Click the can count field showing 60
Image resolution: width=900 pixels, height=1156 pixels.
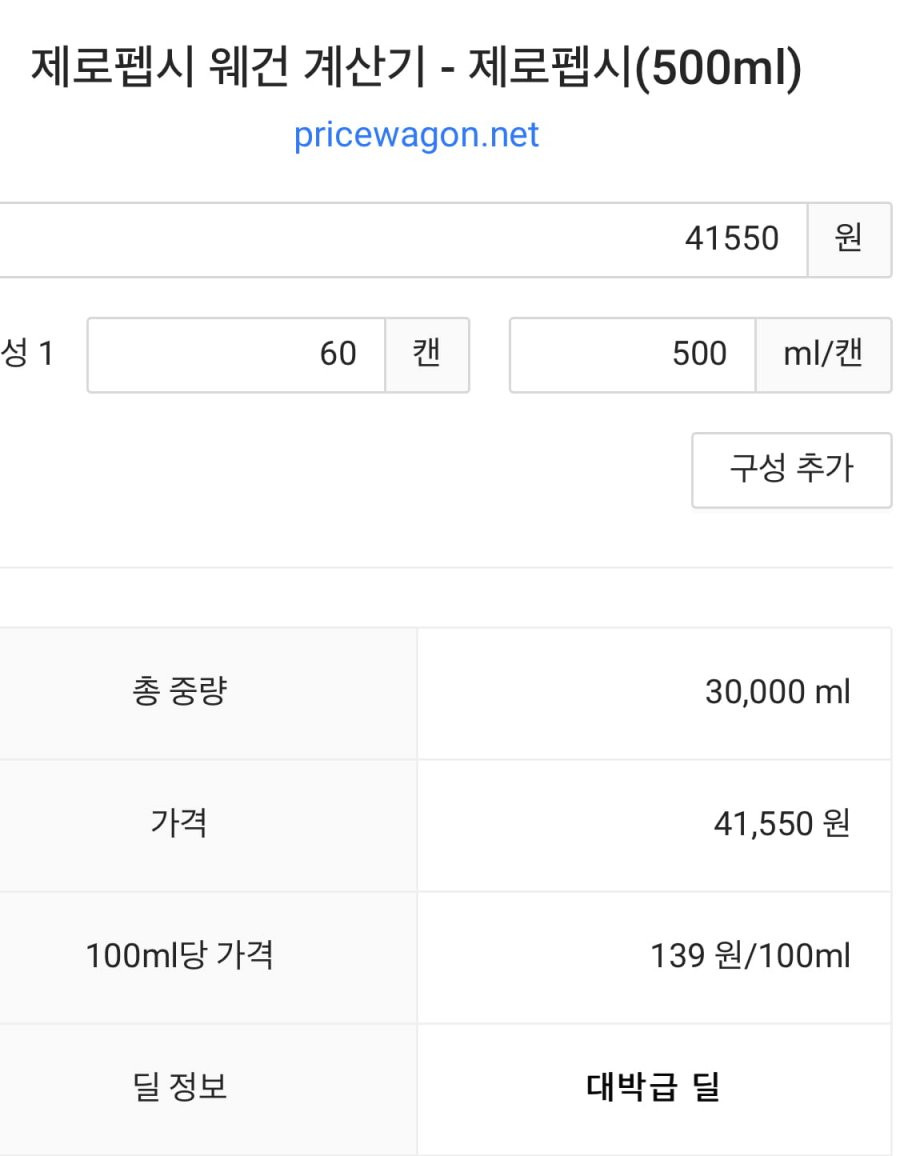[236, 354]
